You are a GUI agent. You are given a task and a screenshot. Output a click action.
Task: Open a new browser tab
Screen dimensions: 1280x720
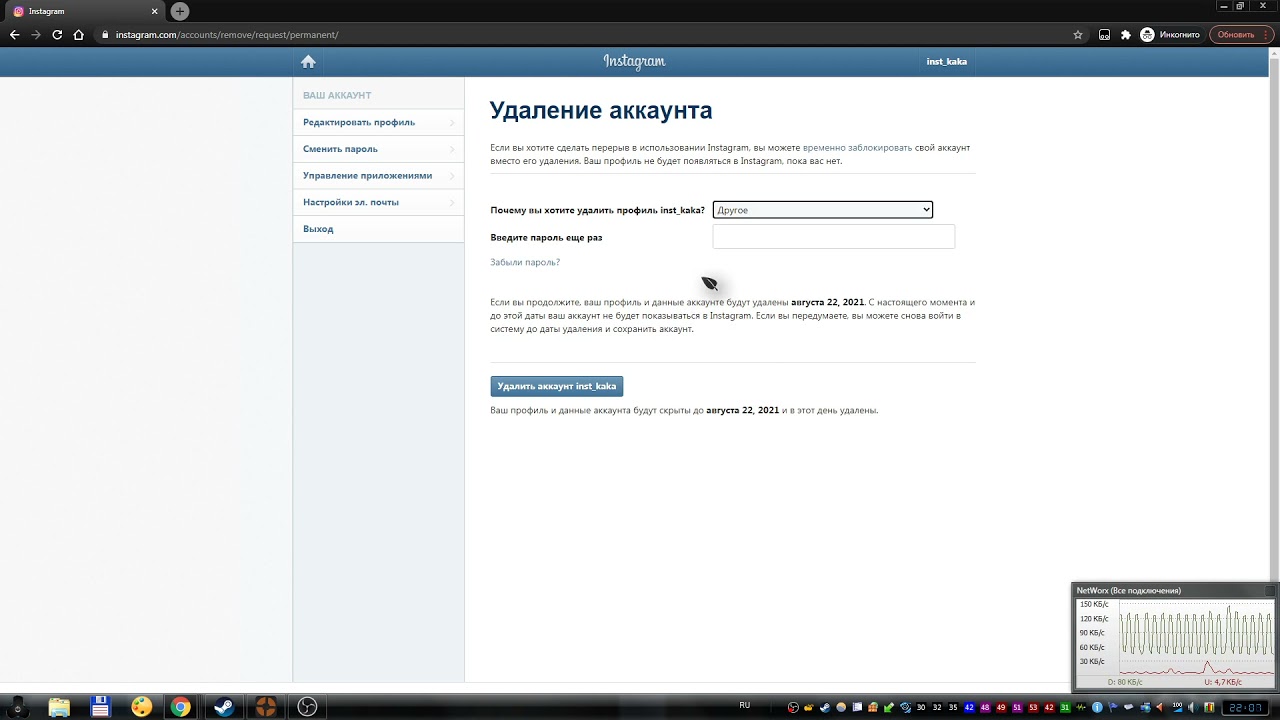click(180, 11)
